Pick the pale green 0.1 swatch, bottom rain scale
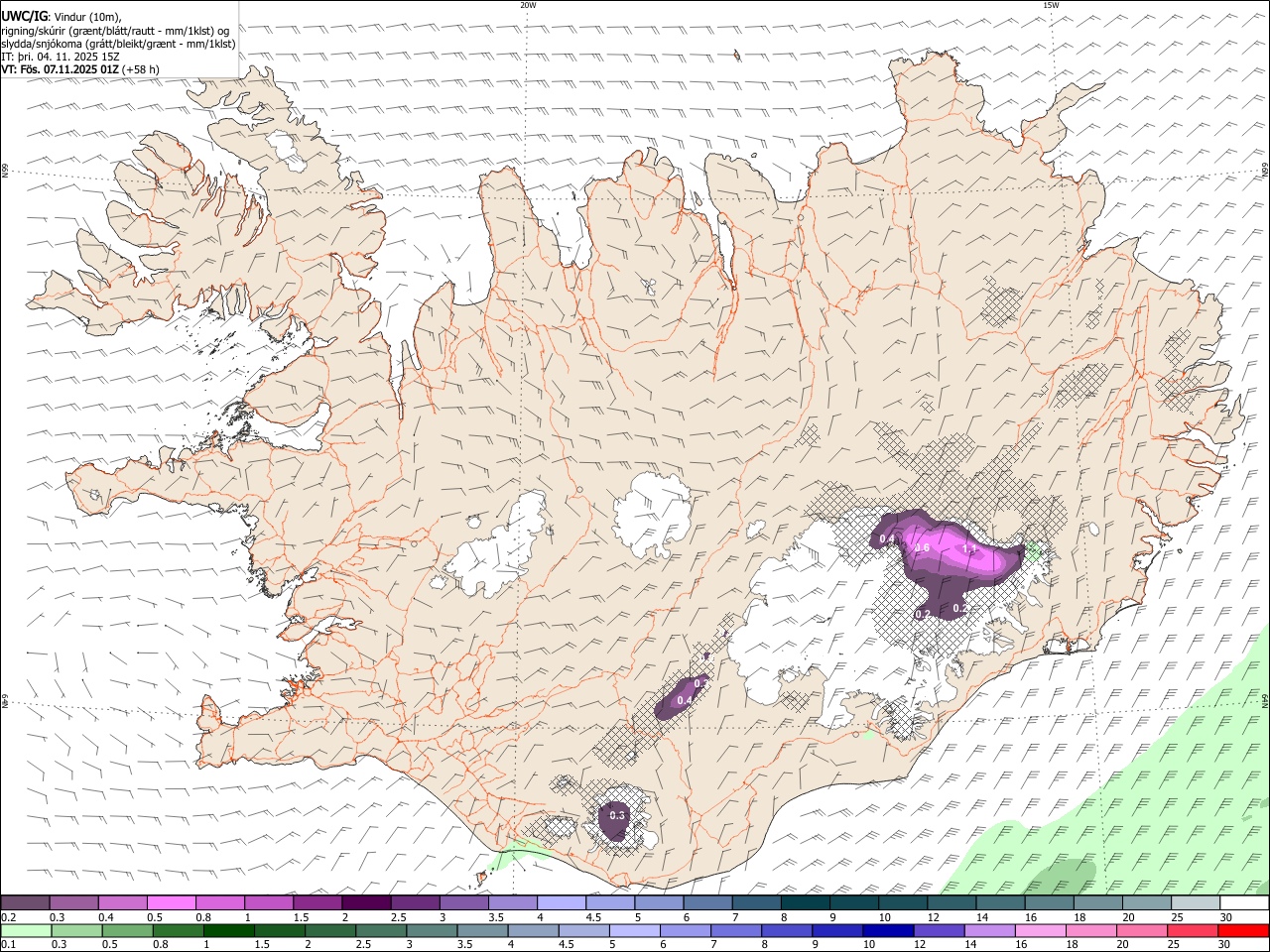1270x952 pixels. [26, 931]
